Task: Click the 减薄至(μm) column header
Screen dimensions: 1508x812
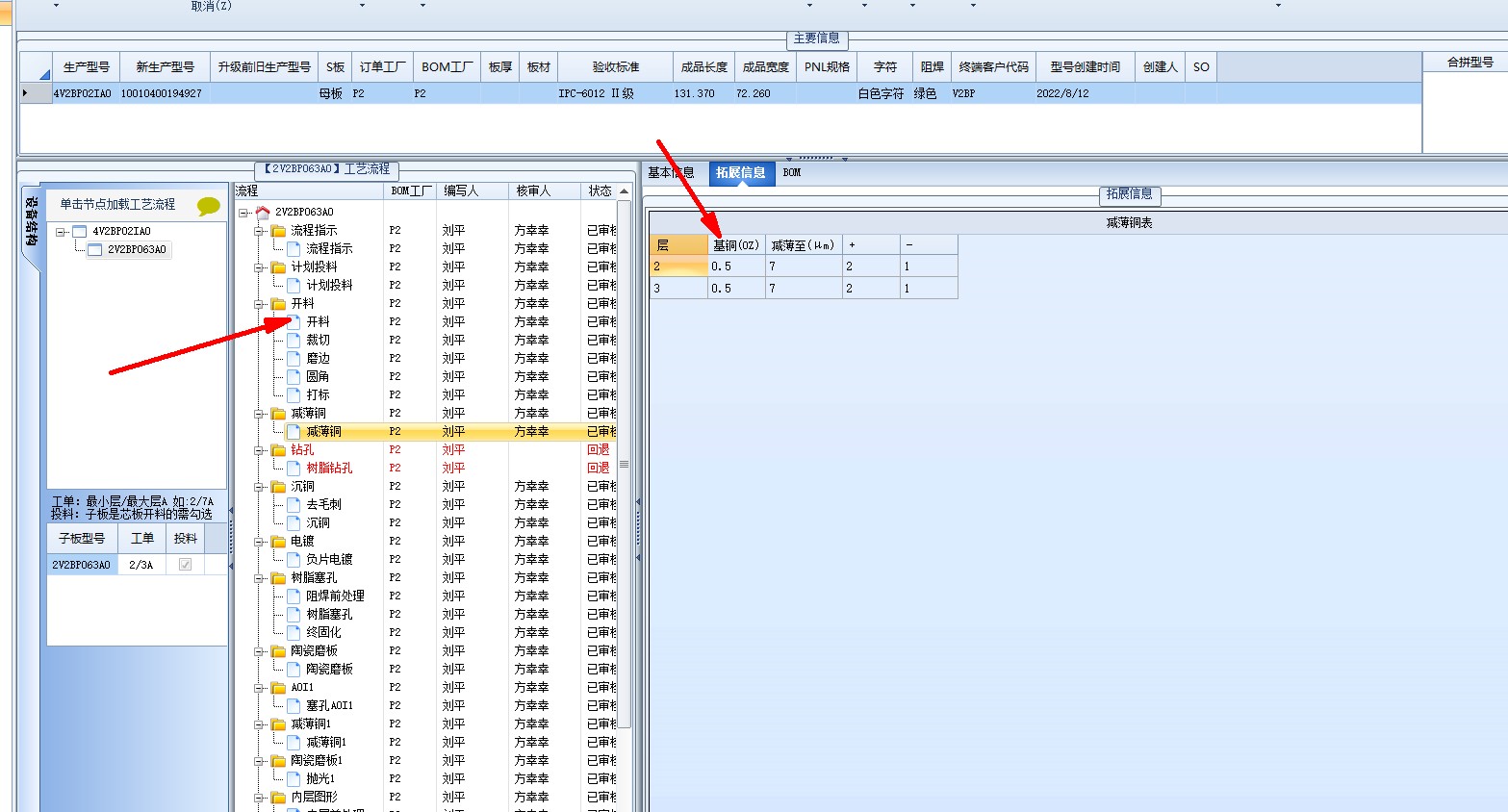Action: pos(804,245)
